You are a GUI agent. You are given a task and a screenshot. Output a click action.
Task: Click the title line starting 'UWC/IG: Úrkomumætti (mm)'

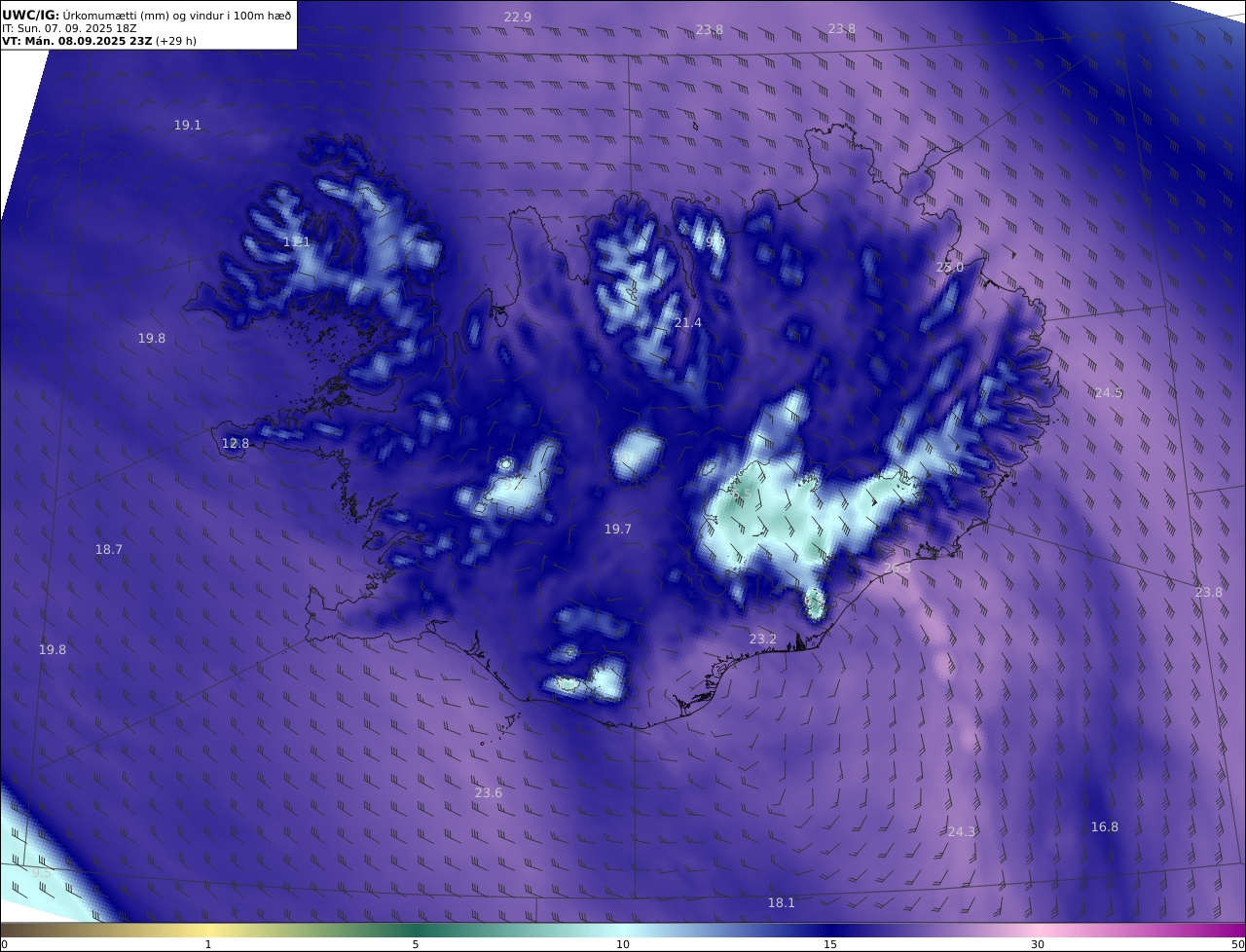click(x=147, y=16)
